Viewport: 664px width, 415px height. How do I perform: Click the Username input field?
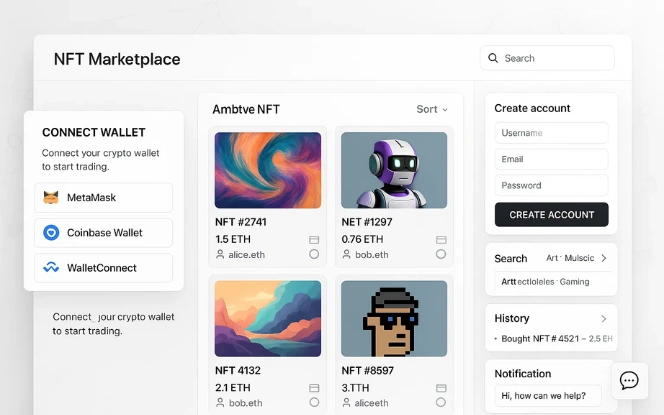(x=551, y=133)
